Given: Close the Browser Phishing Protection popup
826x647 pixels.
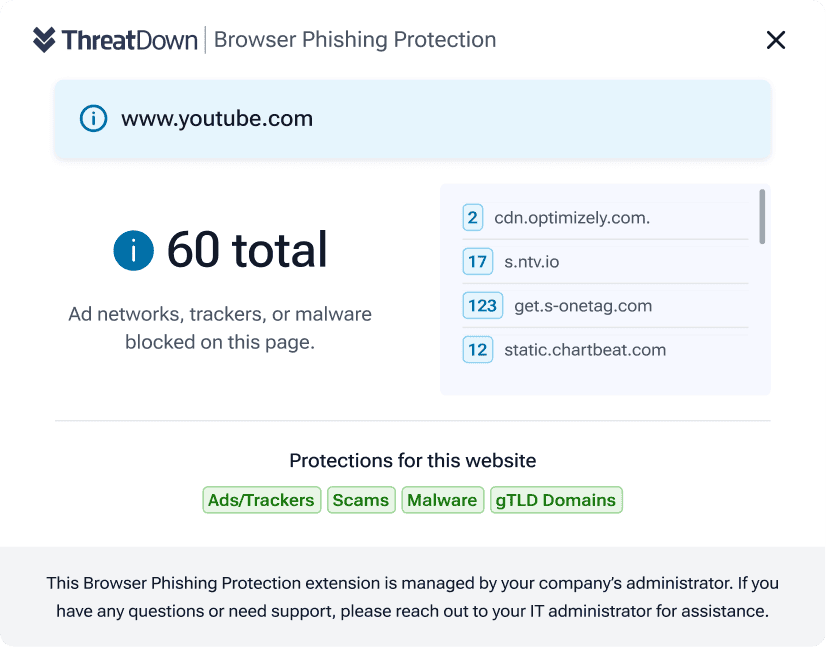Looking at the screenshot, I should (x=775, y=40).
